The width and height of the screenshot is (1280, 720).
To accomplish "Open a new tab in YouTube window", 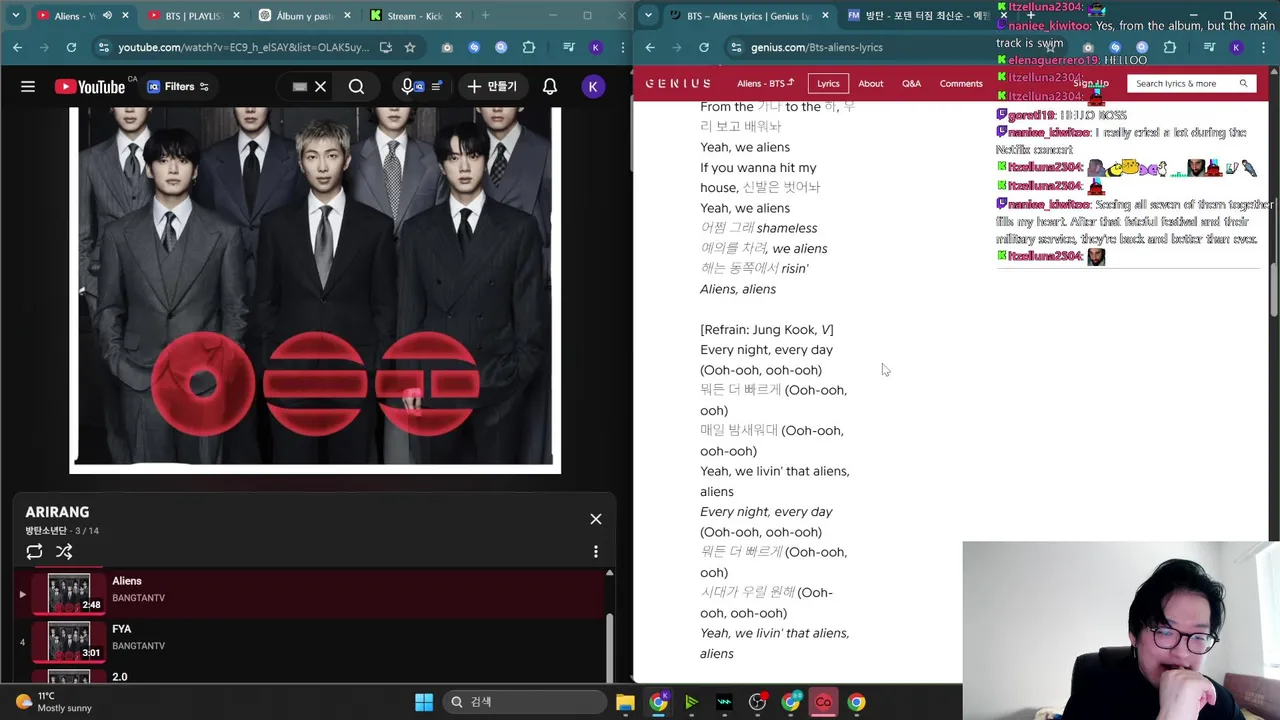I will (485, 16).
